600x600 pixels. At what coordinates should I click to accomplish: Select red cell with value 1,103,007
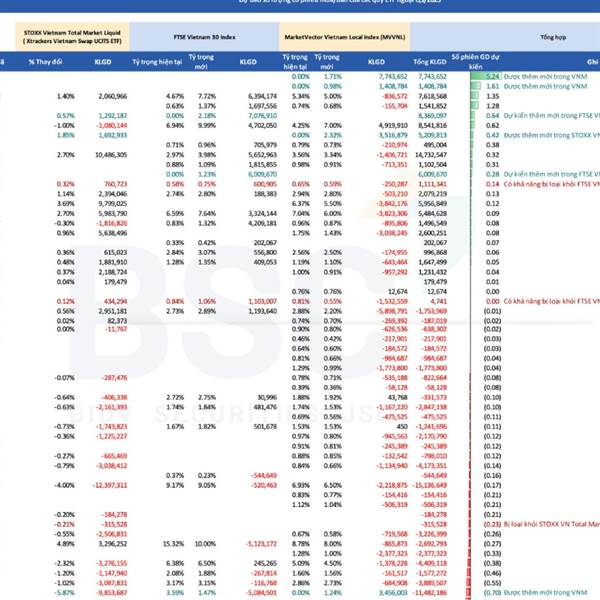(262, 302)
